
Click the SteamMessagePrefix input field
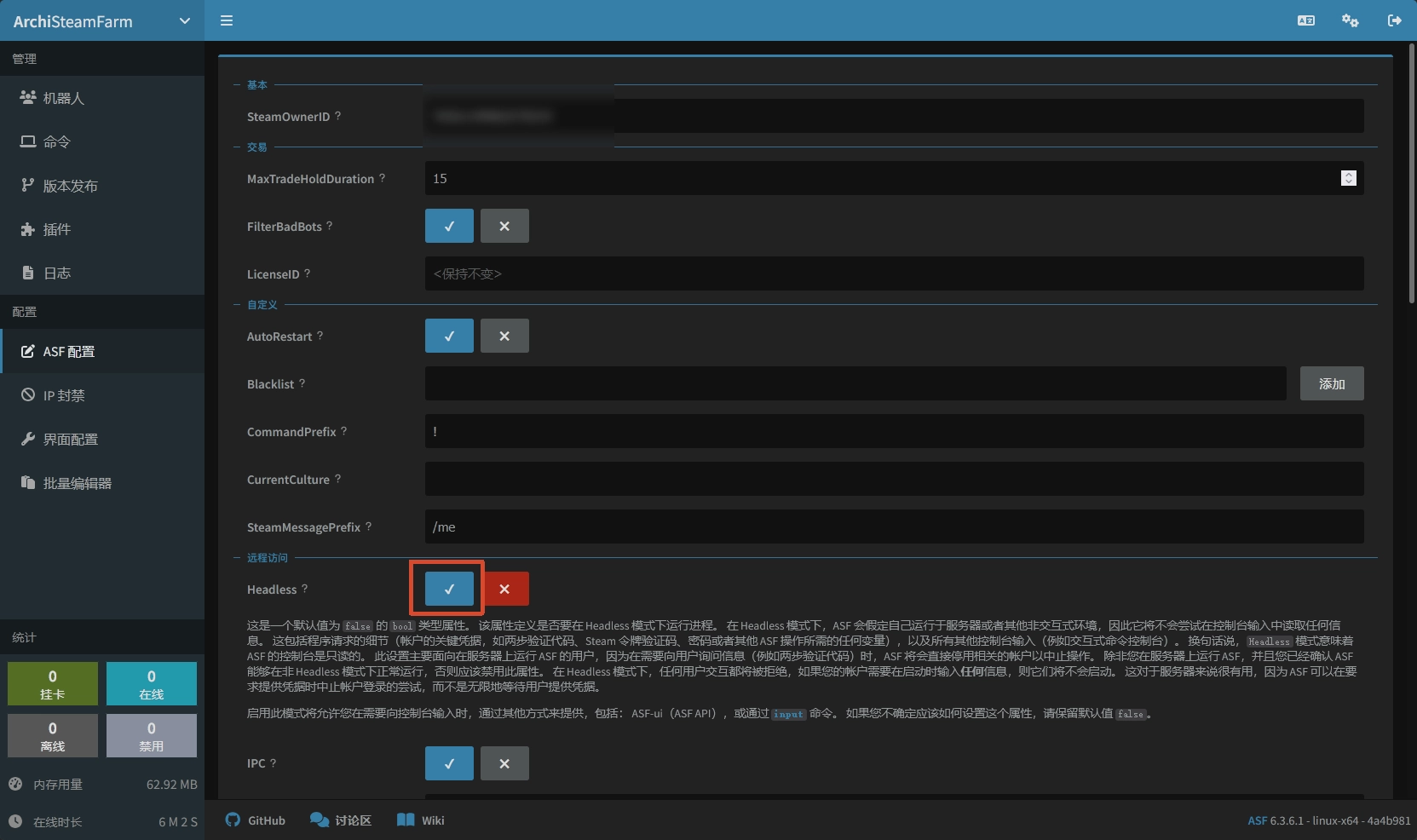click(895, 526)
